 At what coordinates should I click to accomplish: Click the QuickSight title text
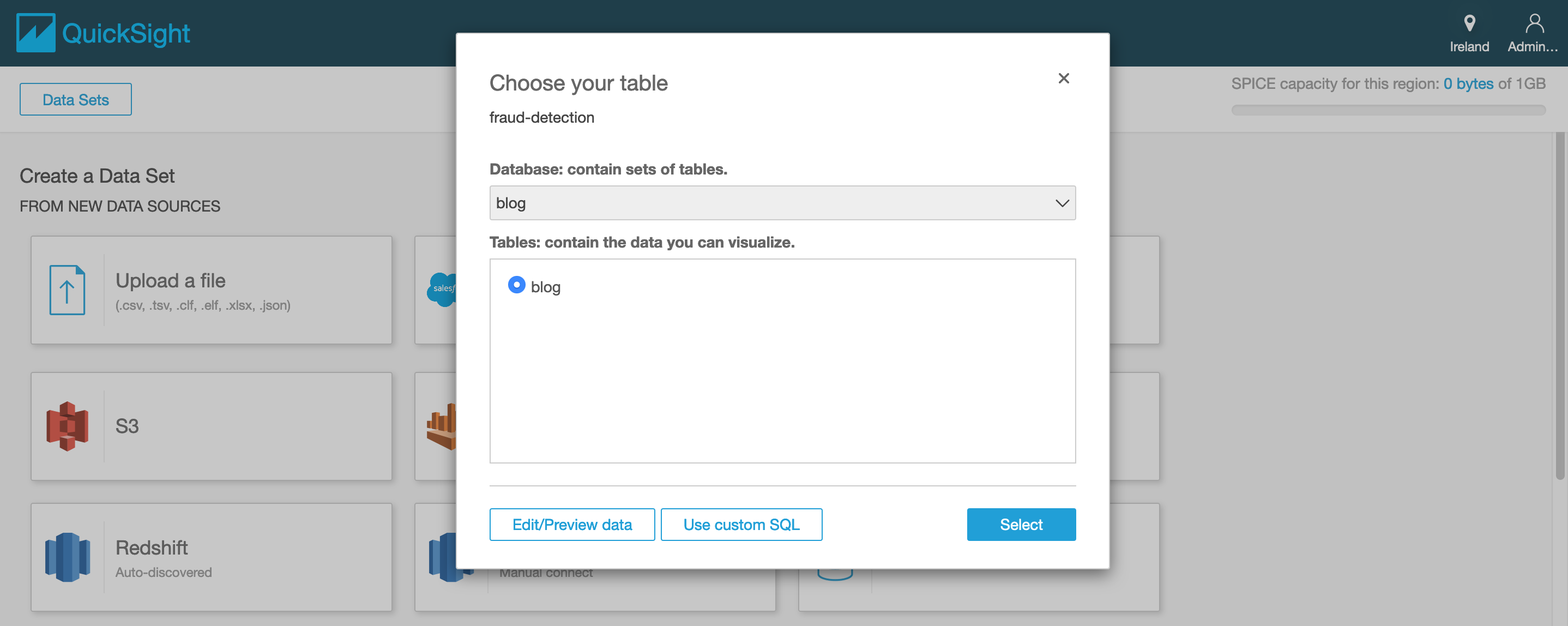[x=126, y=33]
